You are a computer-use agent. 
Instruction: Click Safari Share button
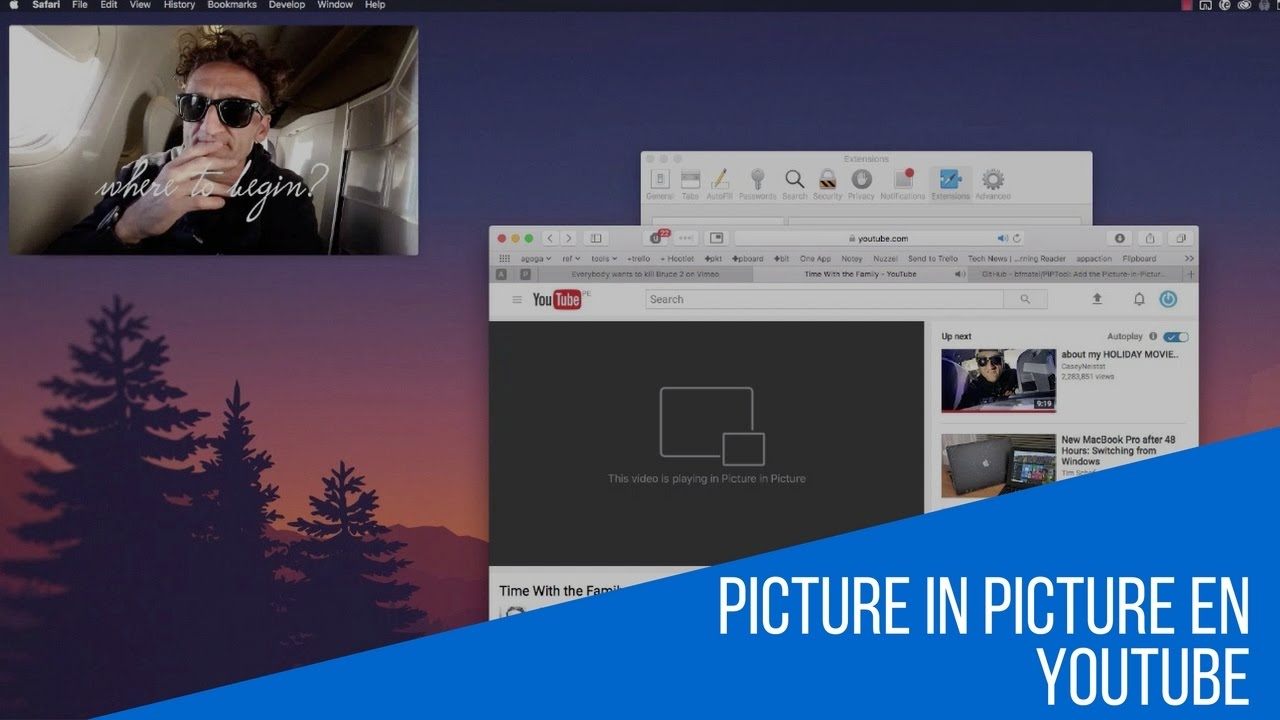point(1150,238)
